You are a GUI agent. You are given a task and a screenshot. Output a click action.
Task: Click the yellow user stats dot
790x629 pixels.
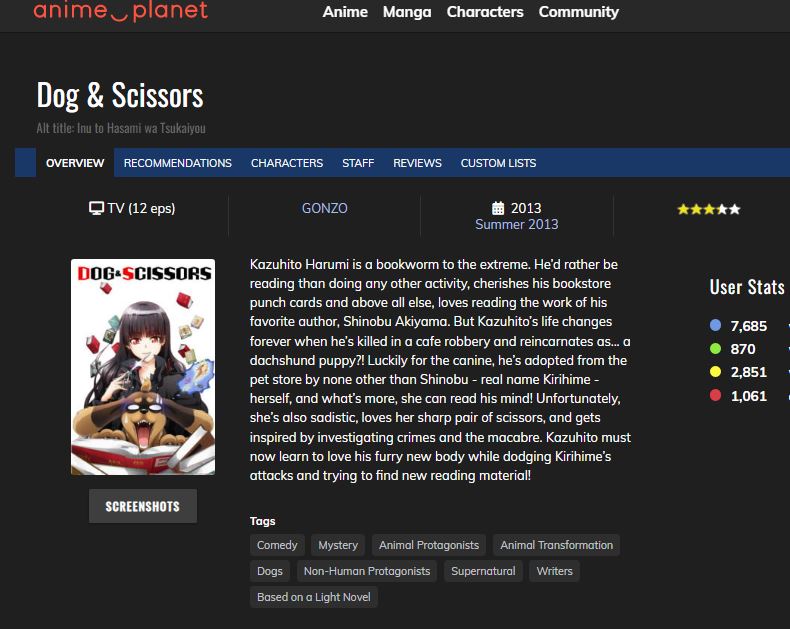click(715, 372)
